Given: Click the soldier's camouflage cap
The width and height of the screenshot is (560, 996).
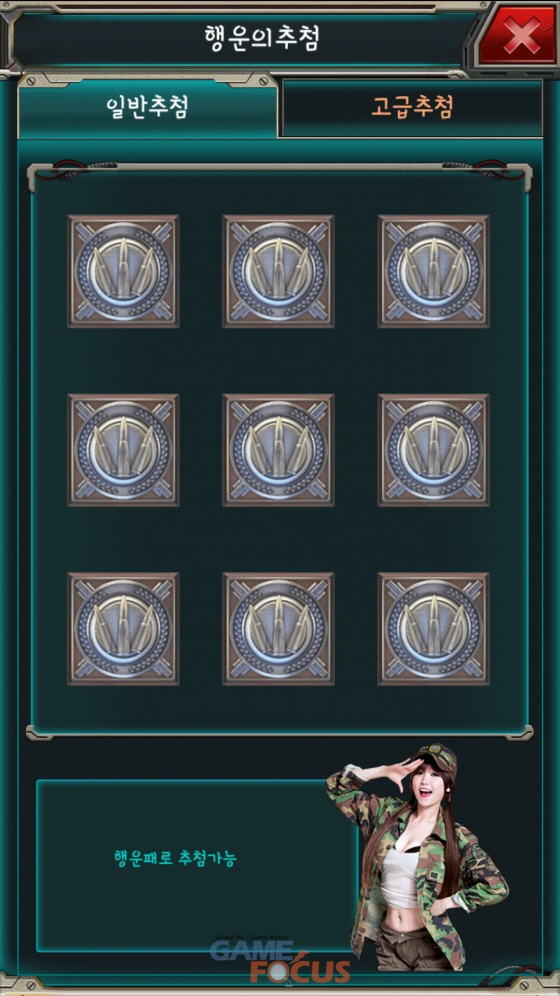Looking at the screenshot, I should [x=436, y=757].
